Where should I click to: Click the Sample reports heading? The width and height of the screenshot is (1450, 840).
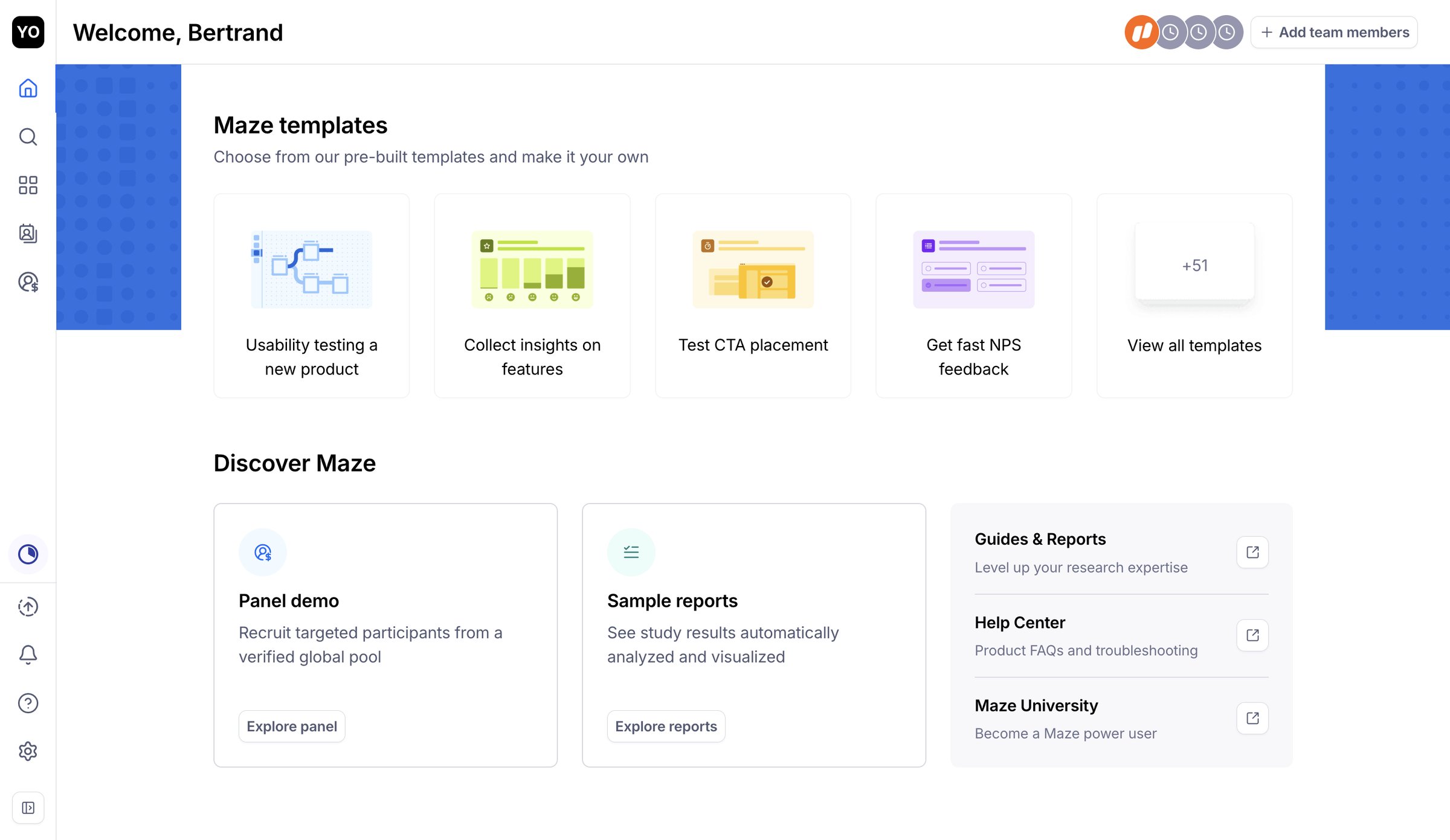[672, 601]
